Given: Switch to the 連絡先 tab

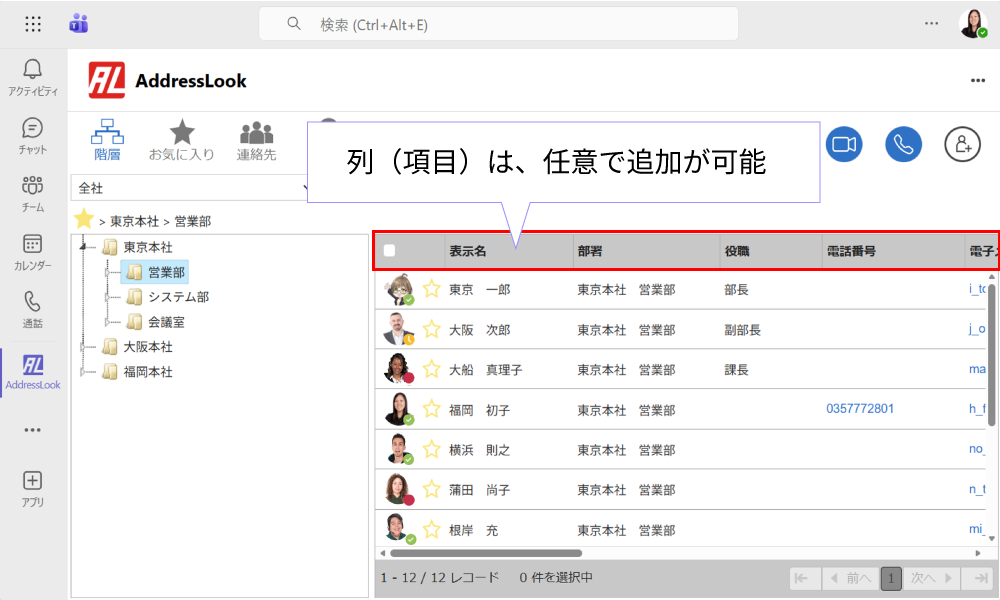Looking at the screenshot, I should point(256,140).
